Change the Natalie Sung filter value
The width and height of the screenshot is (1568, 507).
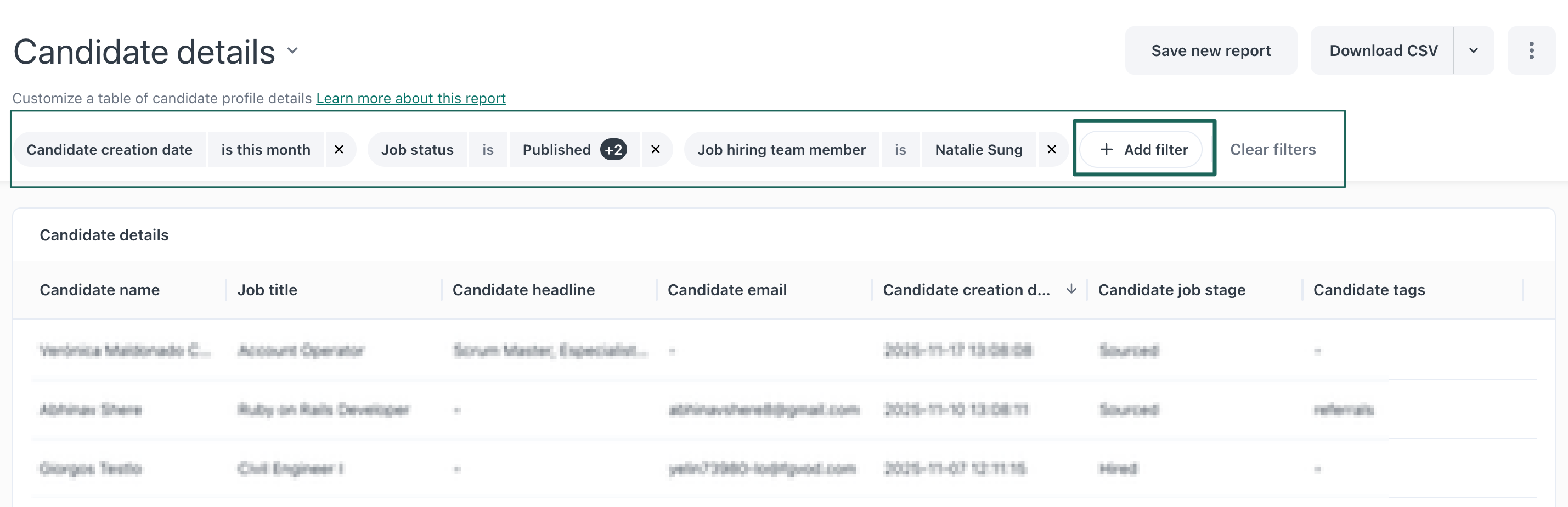(978, 149)
